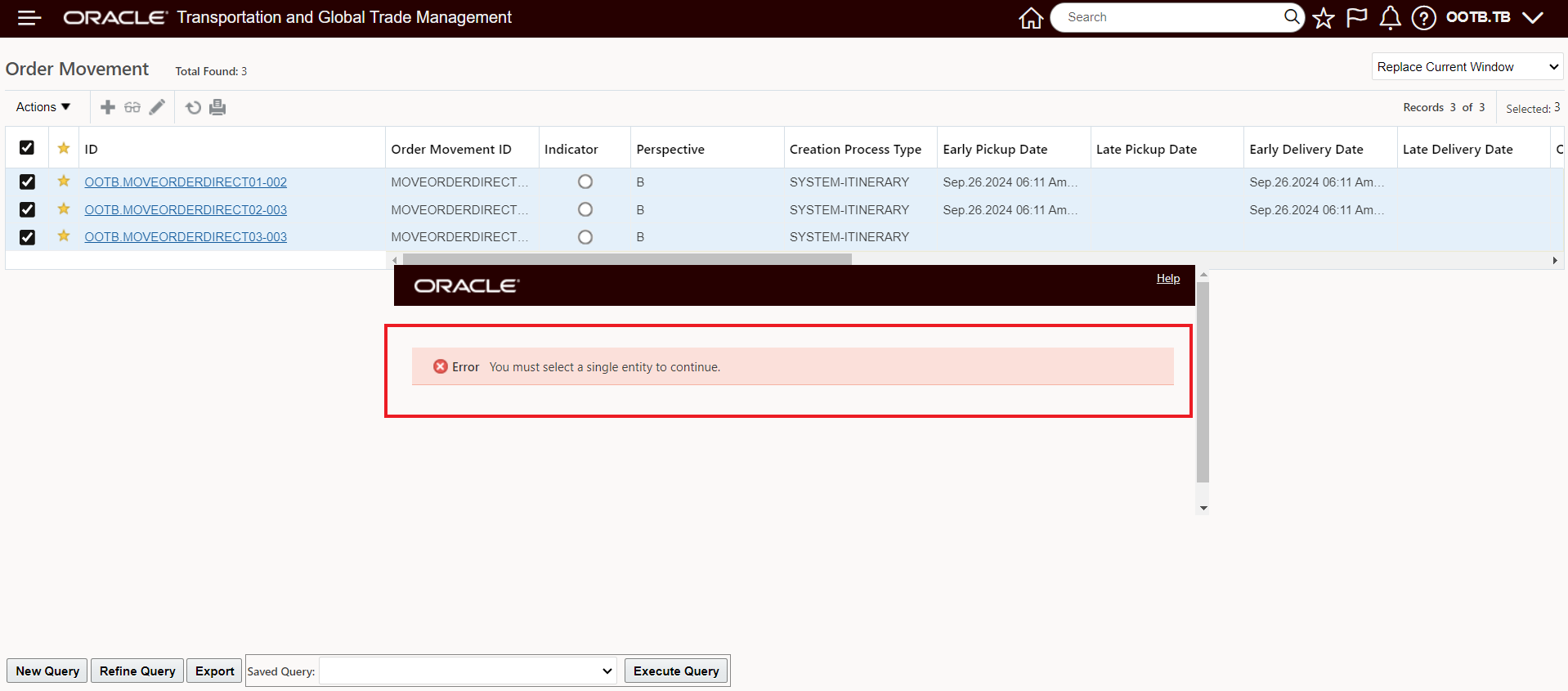Viewport: 1568px width, 691px height.
Task: Go to Home via house icon
Action: 1031,17
